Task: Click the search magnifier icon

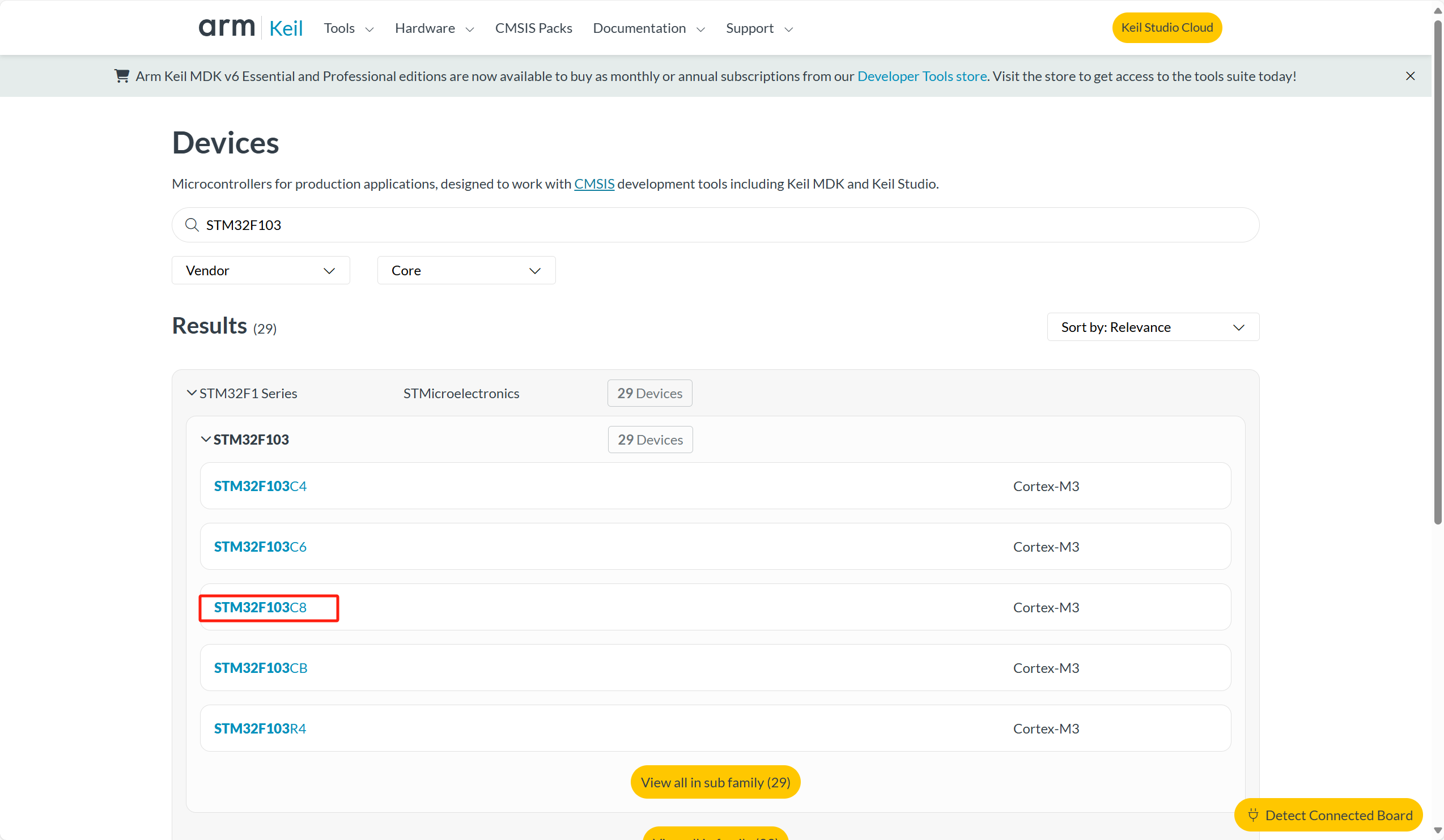Action: click(x=192, y=225)
